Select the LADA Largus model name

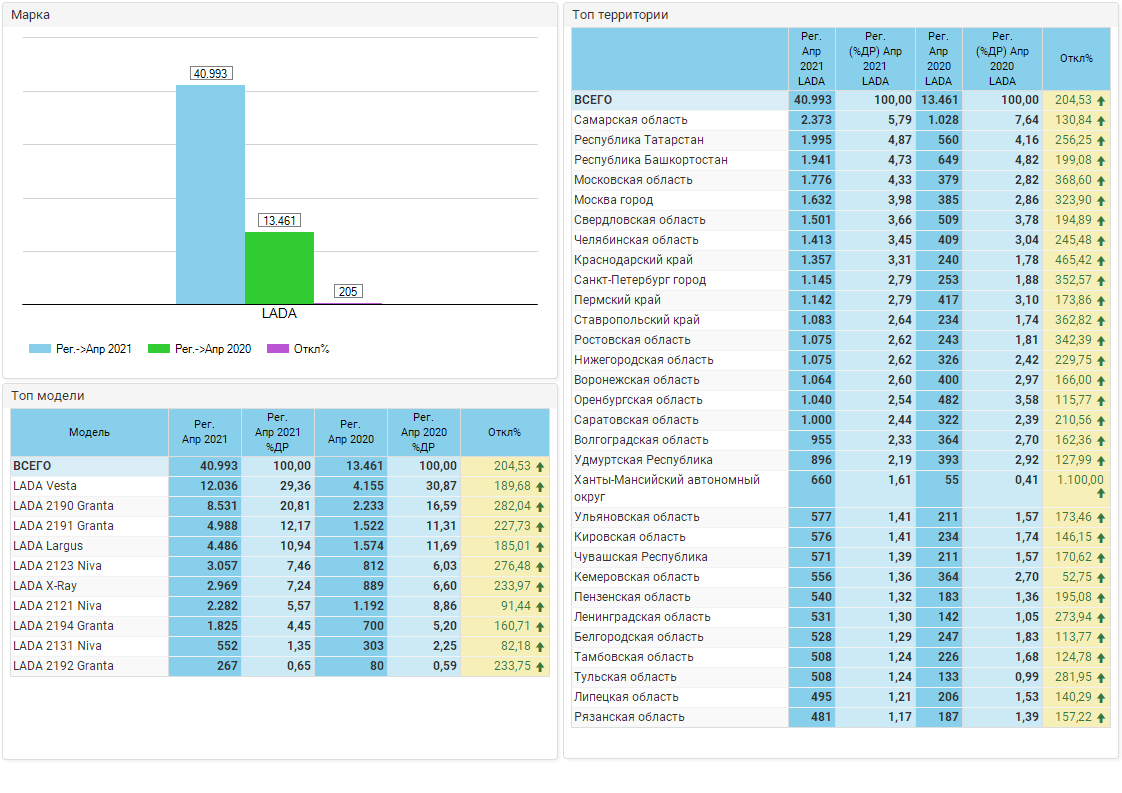(48, 546)
